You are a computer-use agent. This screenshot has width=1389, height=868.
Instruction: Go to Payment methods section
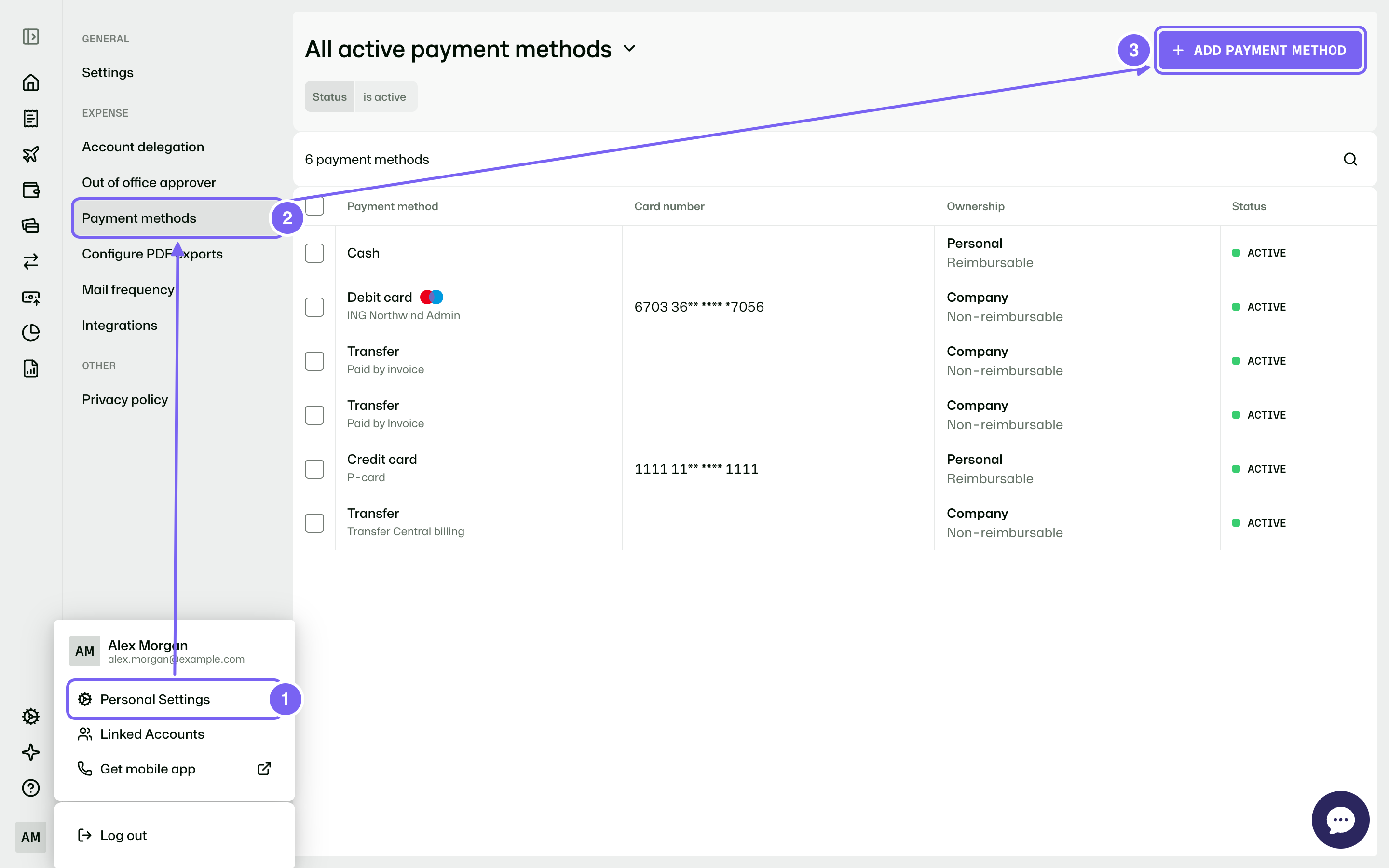(178, 218)
